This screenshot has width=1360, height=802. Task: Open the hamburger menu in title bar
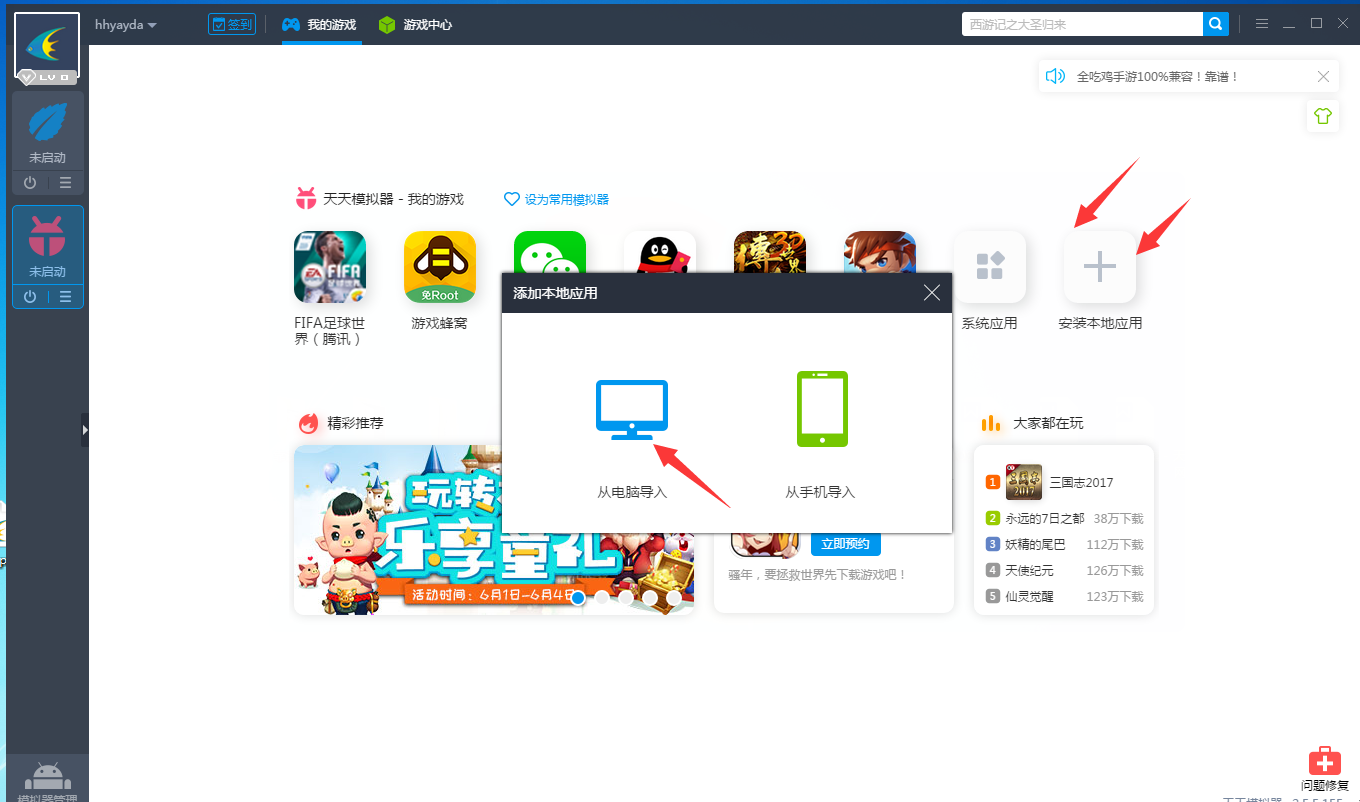coord(1262,24)
